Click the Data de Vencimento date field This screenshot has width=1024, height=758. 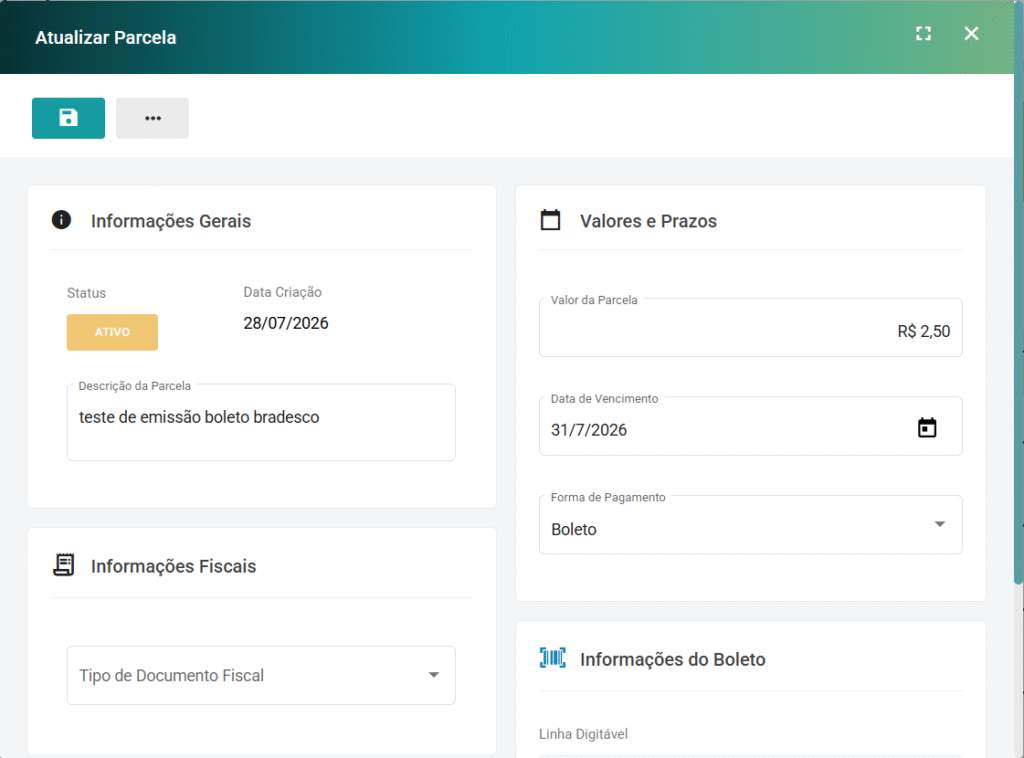coord(750,426)
